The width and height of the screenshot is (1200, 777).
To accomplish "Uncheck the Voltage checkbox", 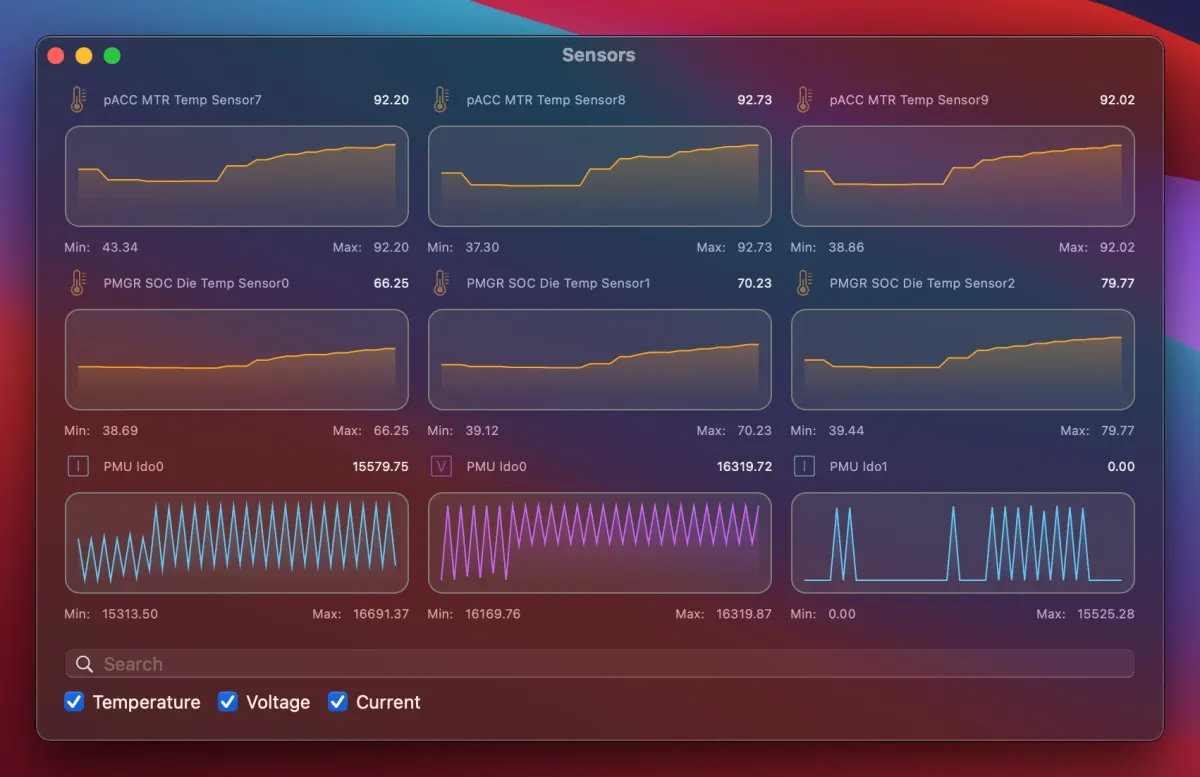I will coord(228,702).
